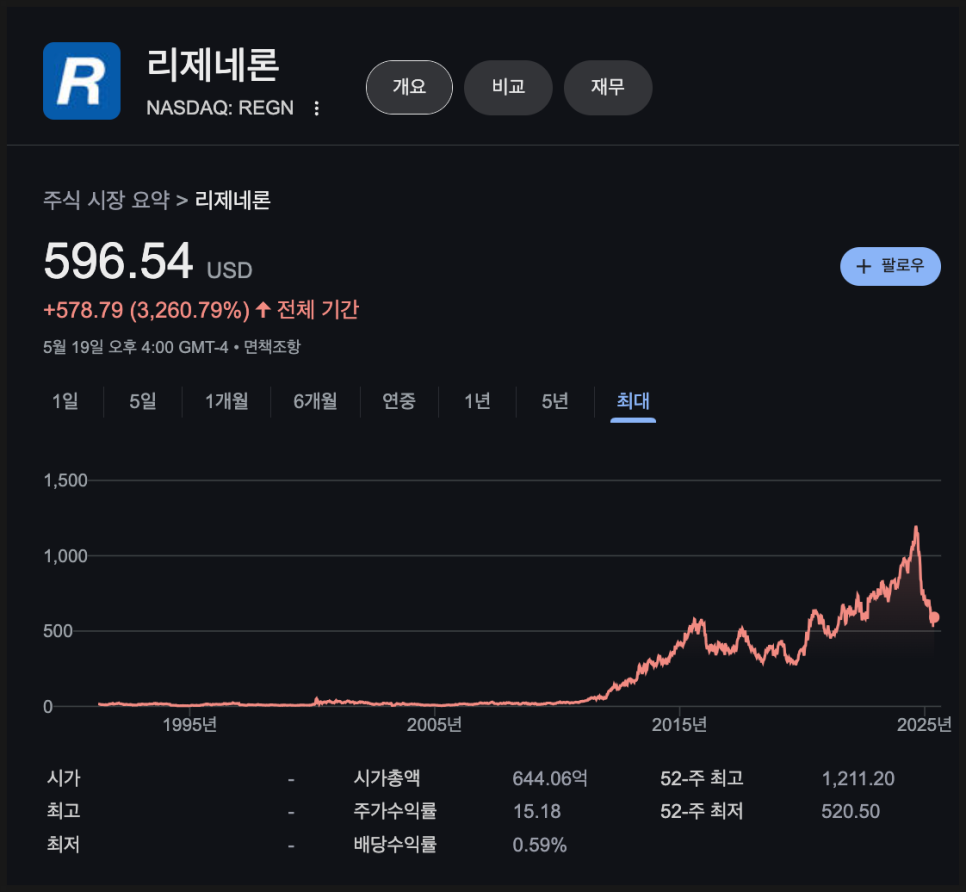Select the 6개월 range tab

point(315,401)
